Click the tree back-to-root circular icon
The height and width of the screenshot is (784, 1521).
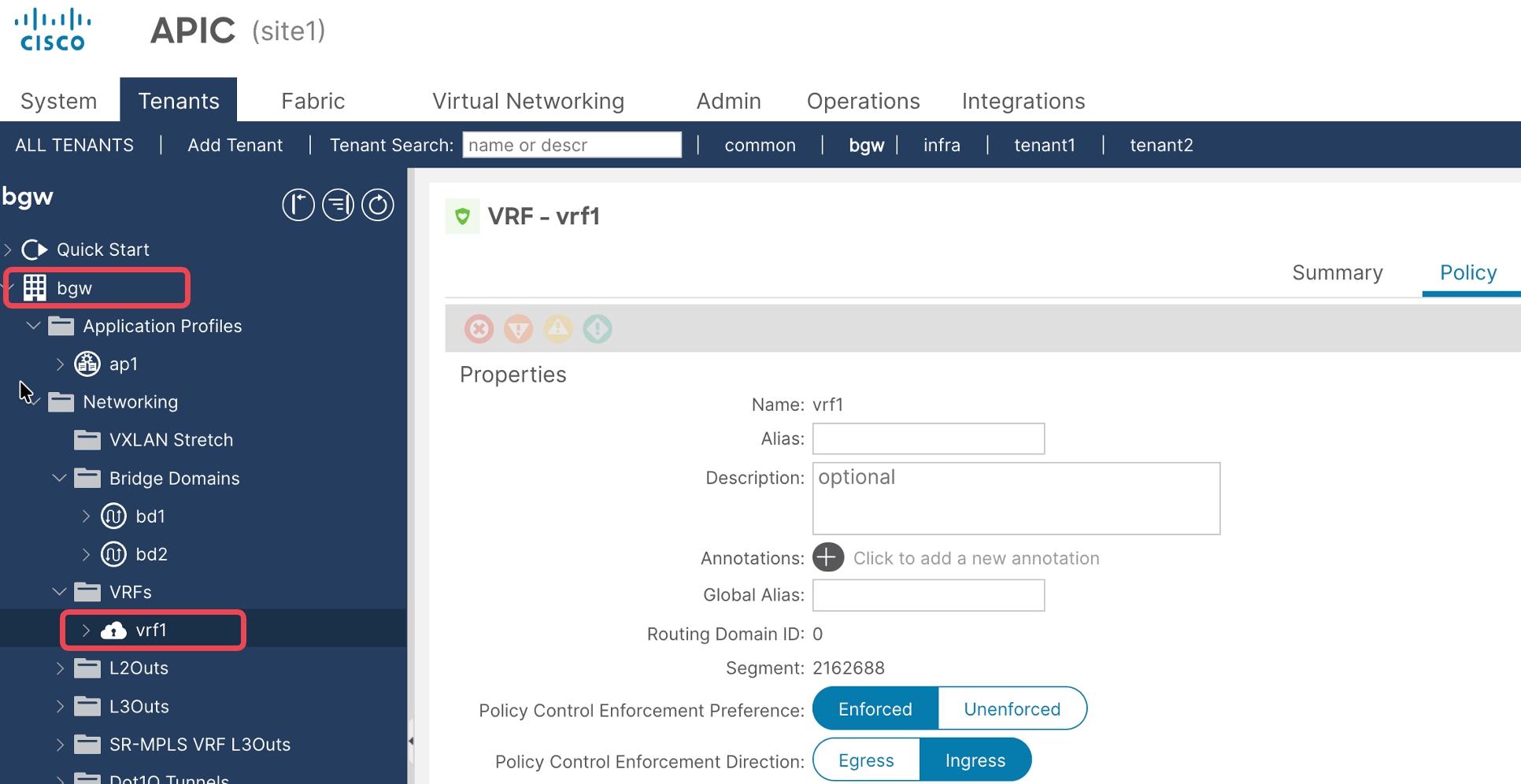[x=298, y=205]
